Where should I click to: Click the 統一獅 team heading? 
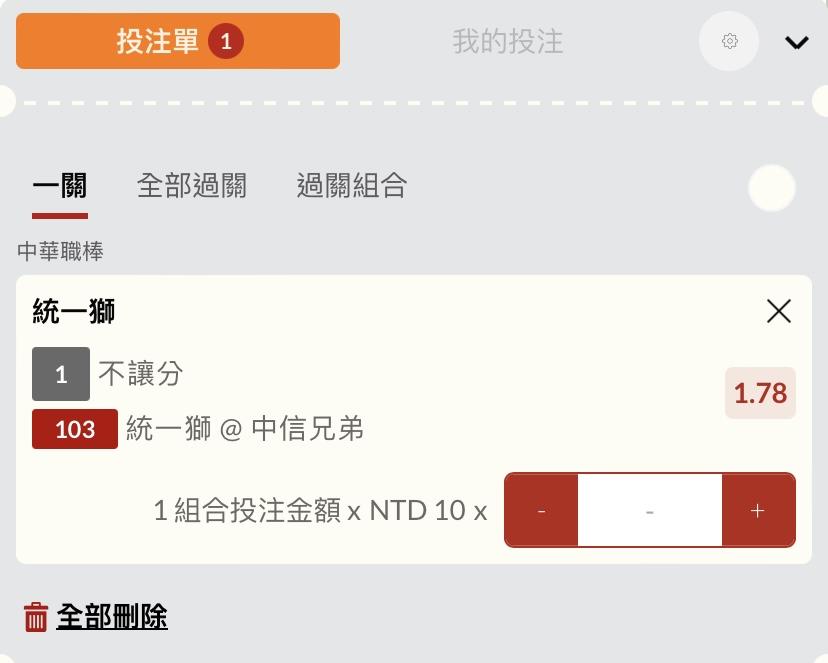pos(73,311)
